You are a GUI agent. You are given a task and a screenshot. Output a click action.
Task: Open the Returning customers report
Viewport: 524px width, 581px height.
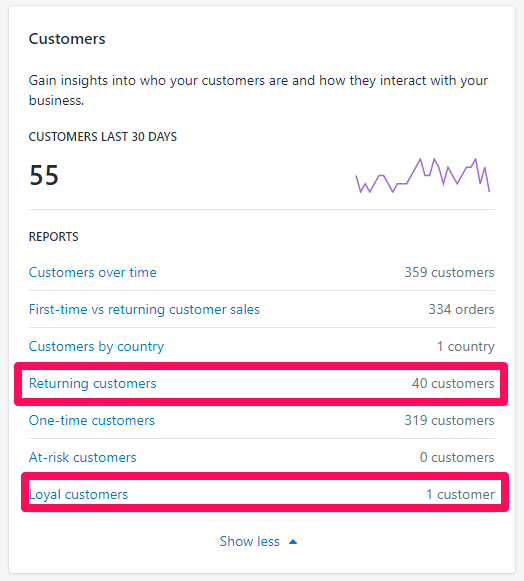(x=93, y=384)
